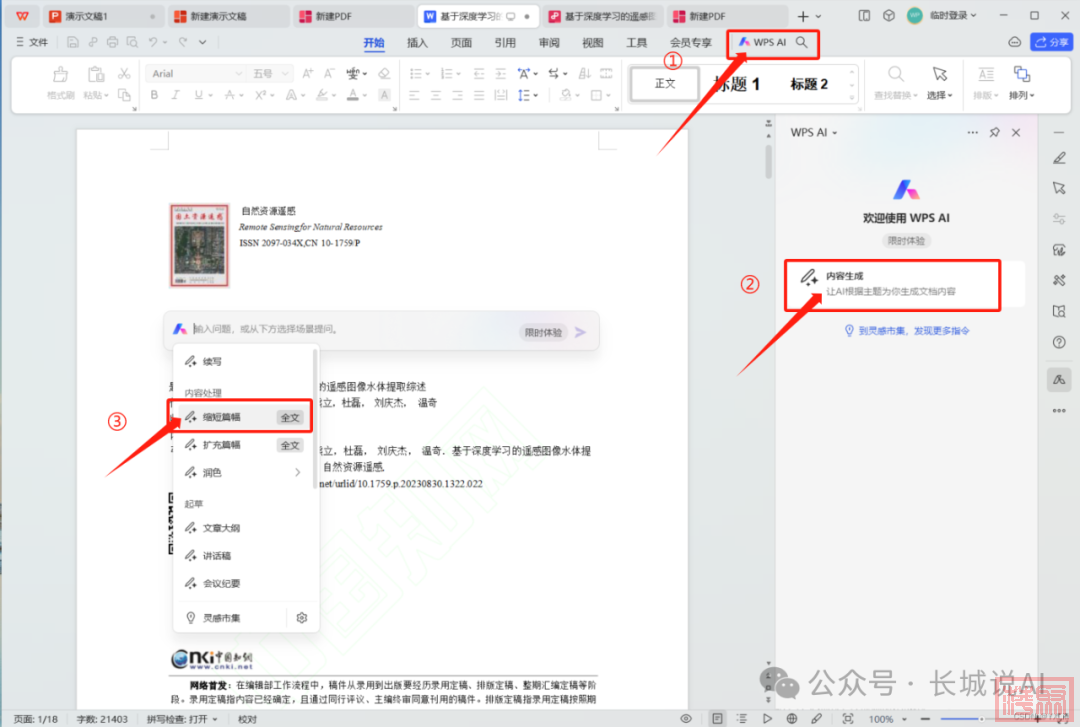This screenshot has width=1080, height=727.
Task: Open the WPS AI panel title dropdown
Action: point(834,132)
